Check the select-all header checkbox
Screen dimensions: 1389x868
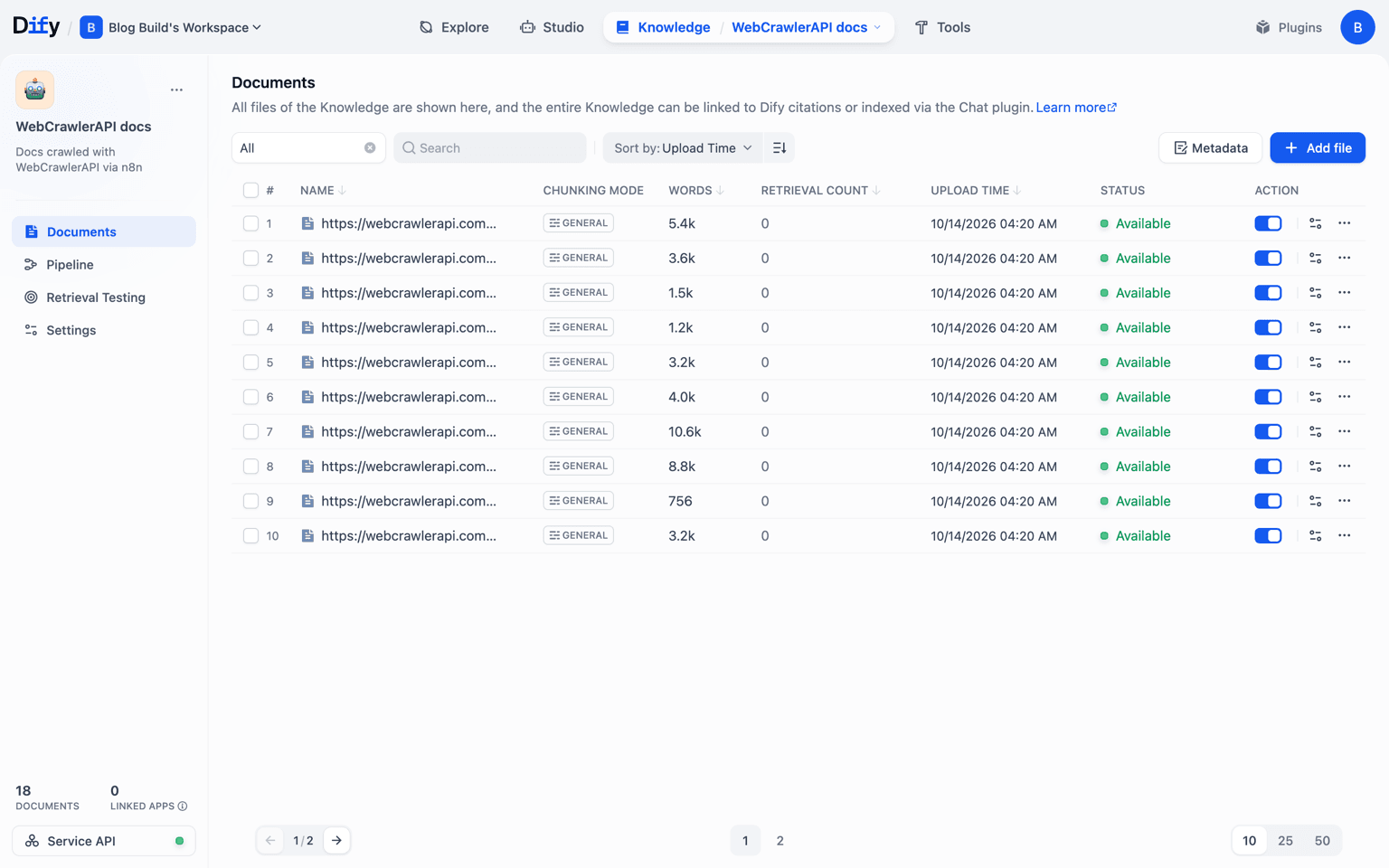(250, 190)
